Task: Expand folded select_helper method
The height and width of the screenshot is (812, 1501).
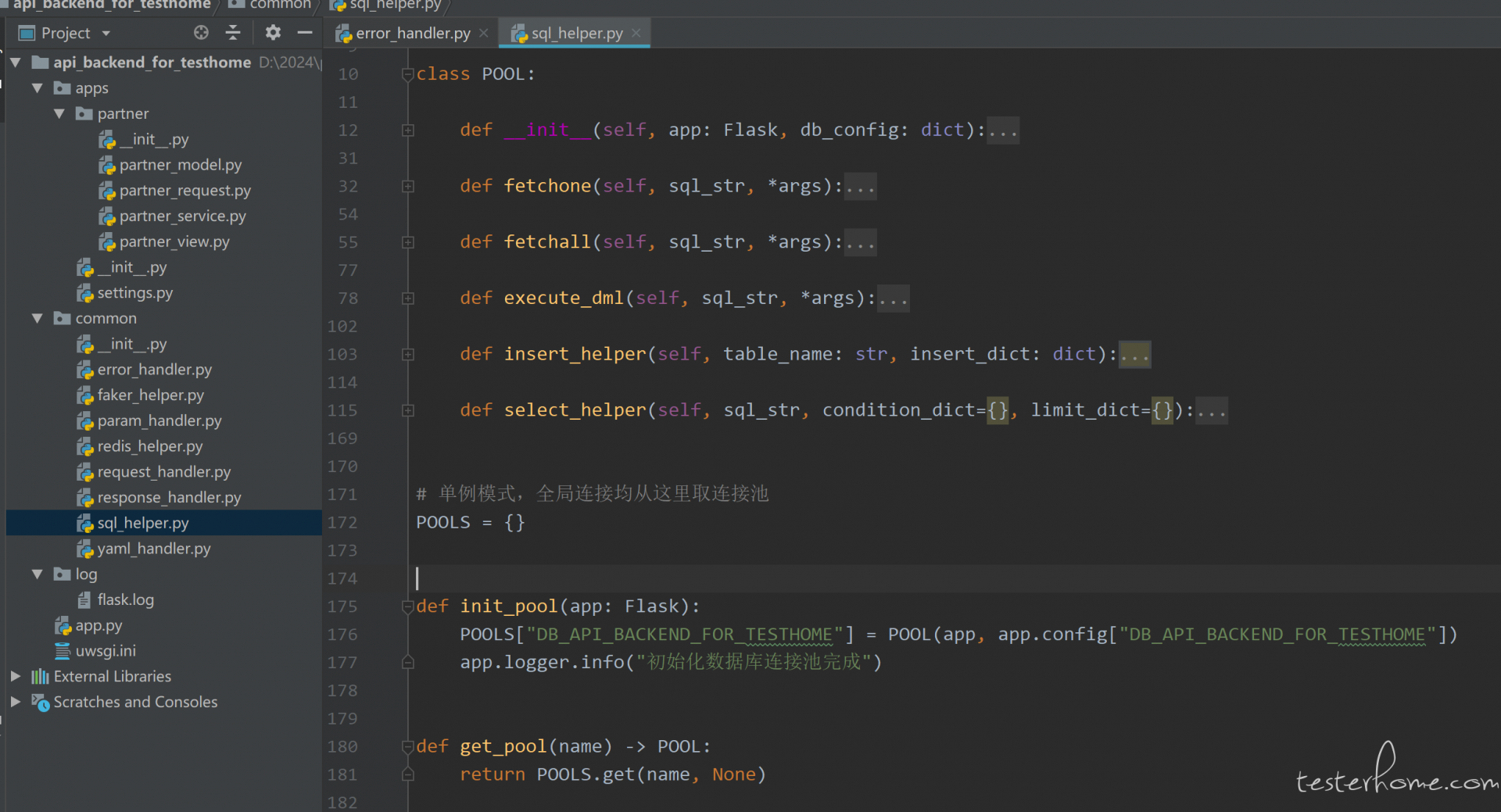Action: point(407,410)
